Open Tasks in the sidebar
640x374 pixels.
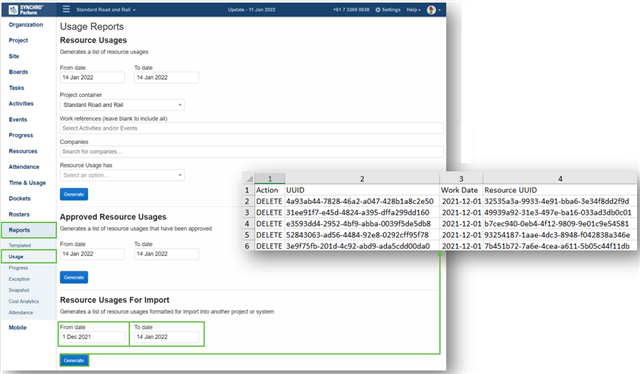click(16, 88)
